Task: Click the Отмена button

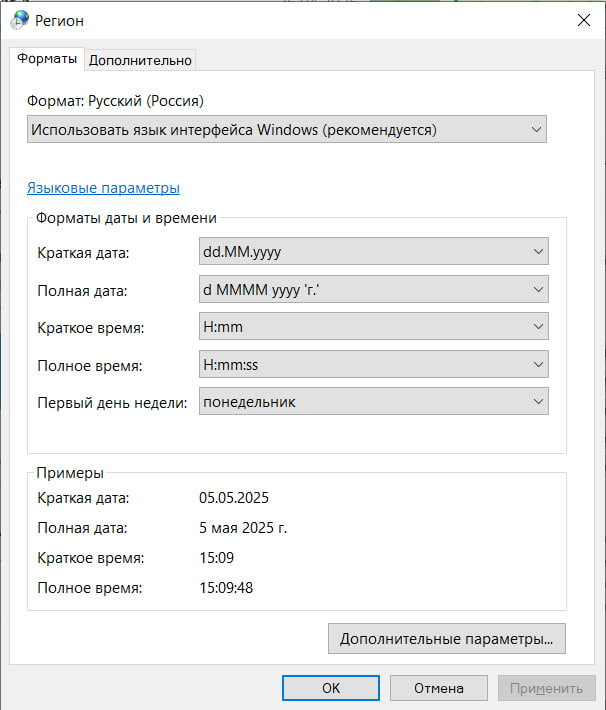Action: tap(438, 688)
